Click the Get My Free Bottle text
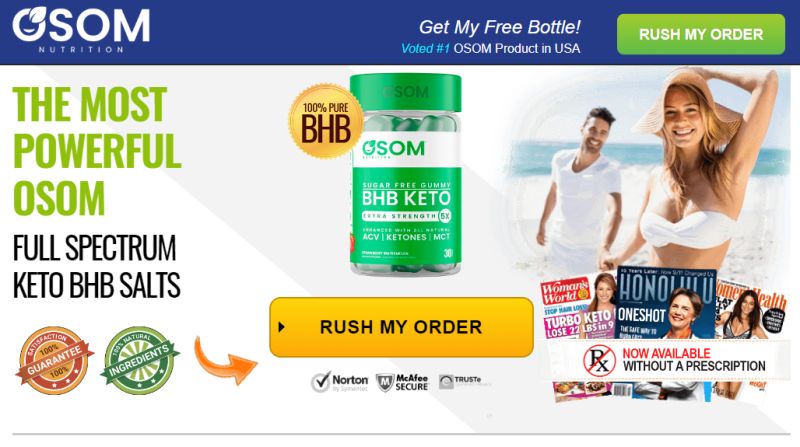 click(499, 27)
